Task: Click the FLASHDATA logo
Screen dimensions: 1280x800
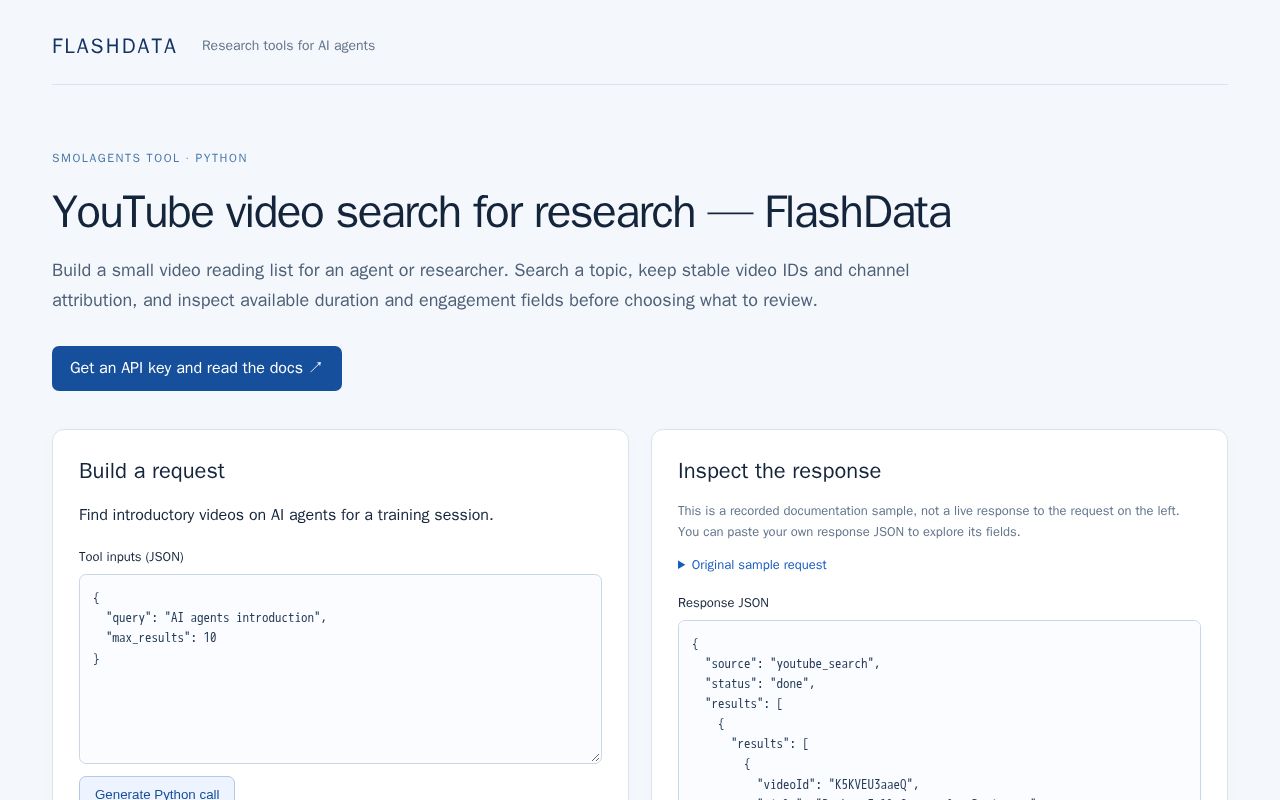Action: 114,46
